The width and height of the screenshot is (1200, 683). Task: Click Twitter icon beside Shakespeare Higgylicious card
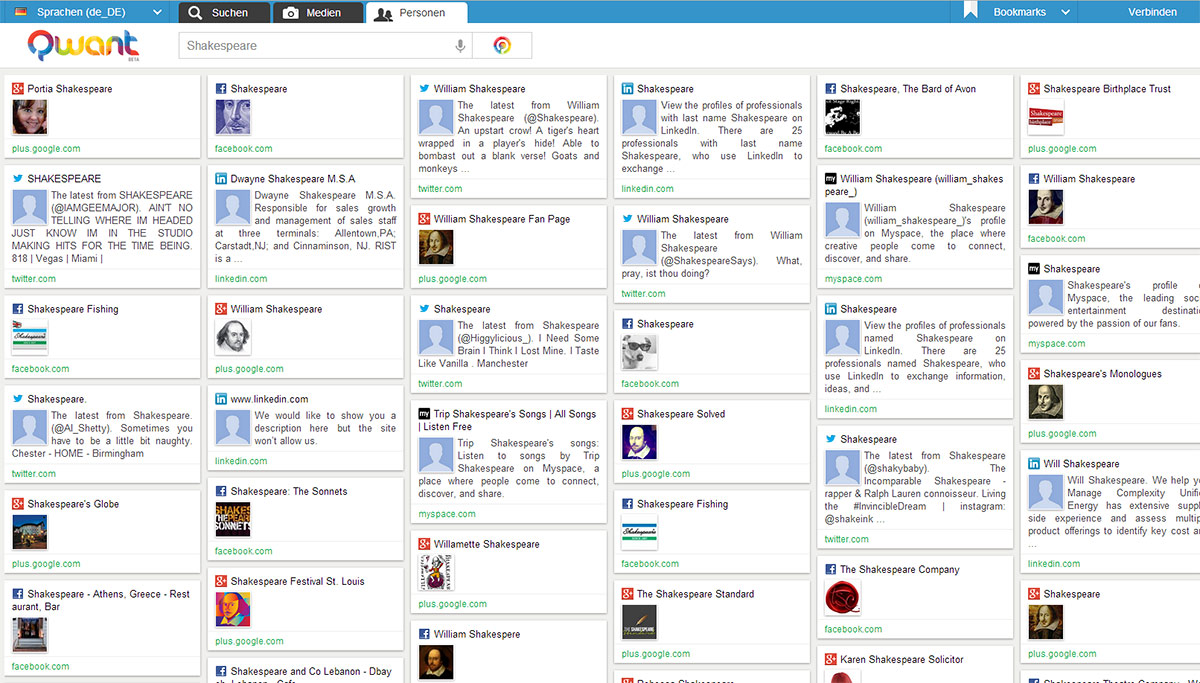pos(424,309)
